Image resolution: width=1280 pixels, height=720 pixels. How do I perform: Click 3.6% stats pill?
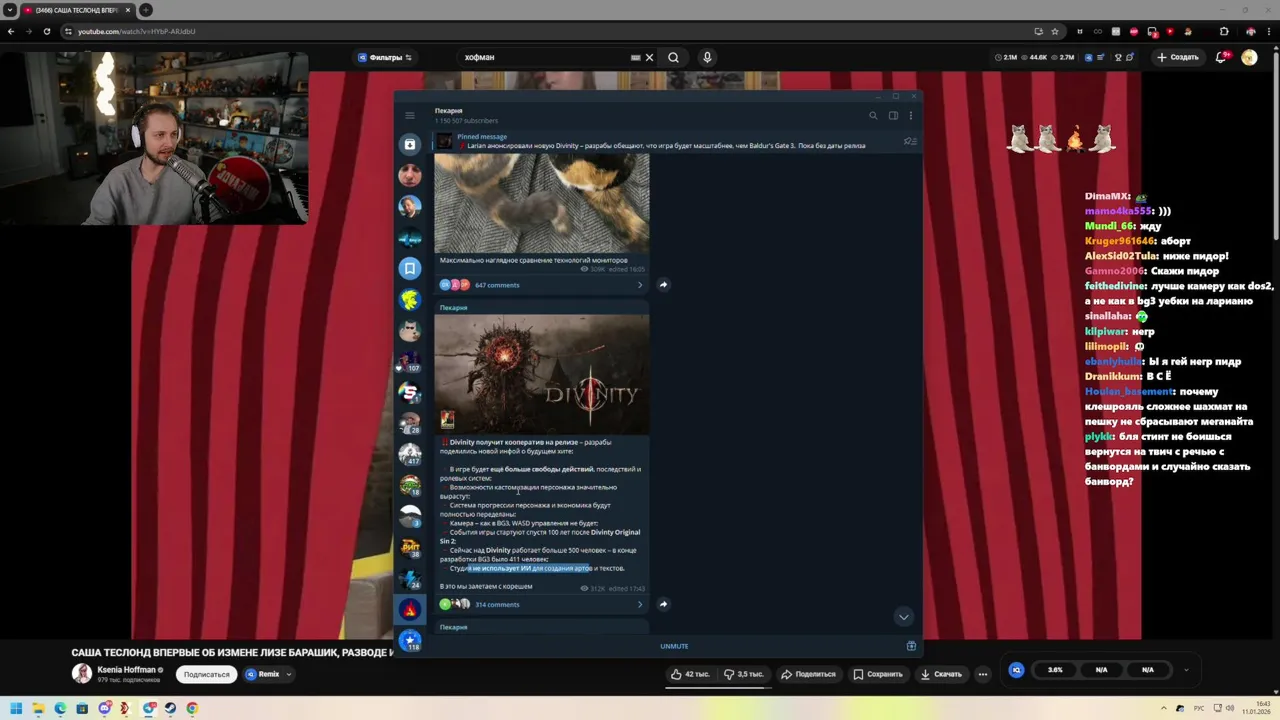click(1055, 670)
